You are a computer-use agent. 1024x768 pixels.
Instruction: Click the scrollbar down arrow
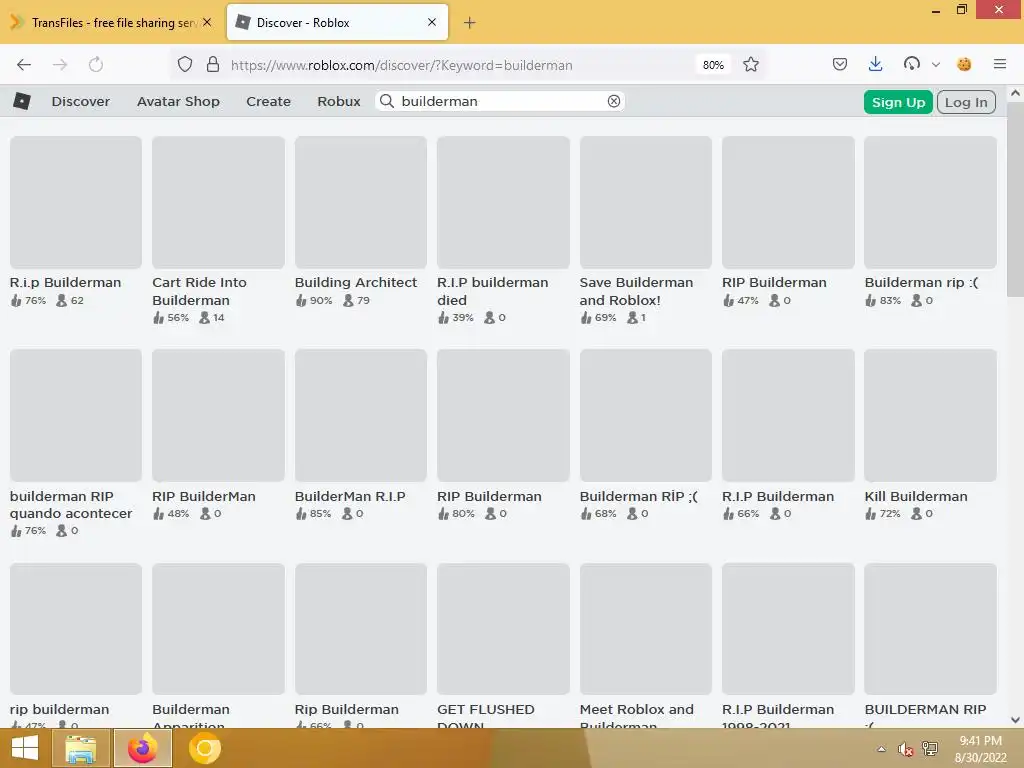pos(1015,720)
